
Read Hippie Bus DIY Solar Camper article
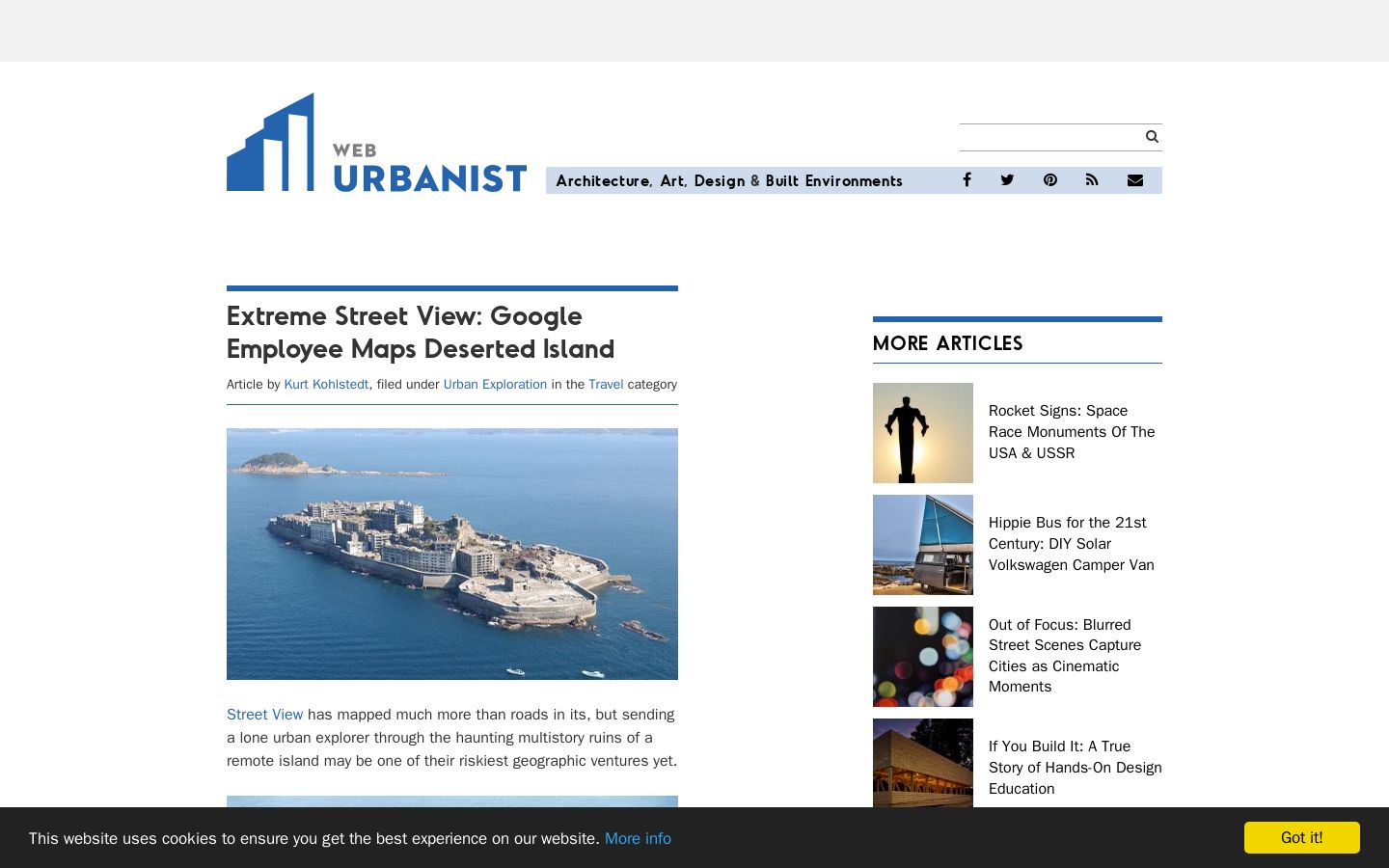coord(1072,544)
